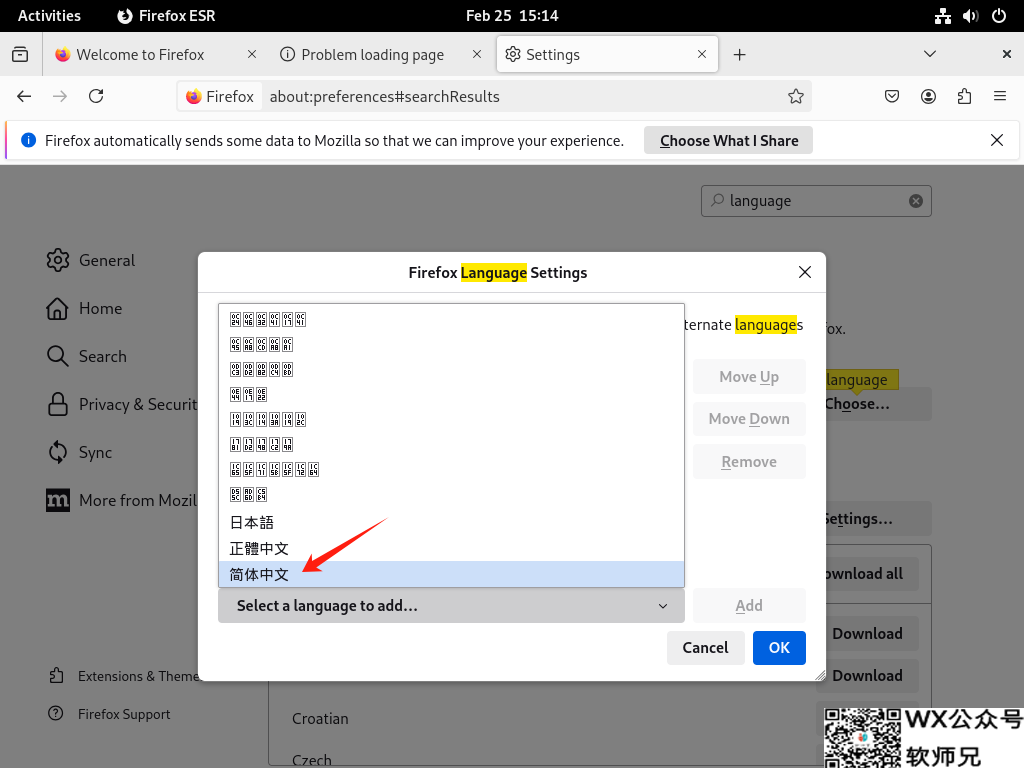Select 日本語 in the language list
This screenshot has height=768, width=1024.
click(451, 522)
